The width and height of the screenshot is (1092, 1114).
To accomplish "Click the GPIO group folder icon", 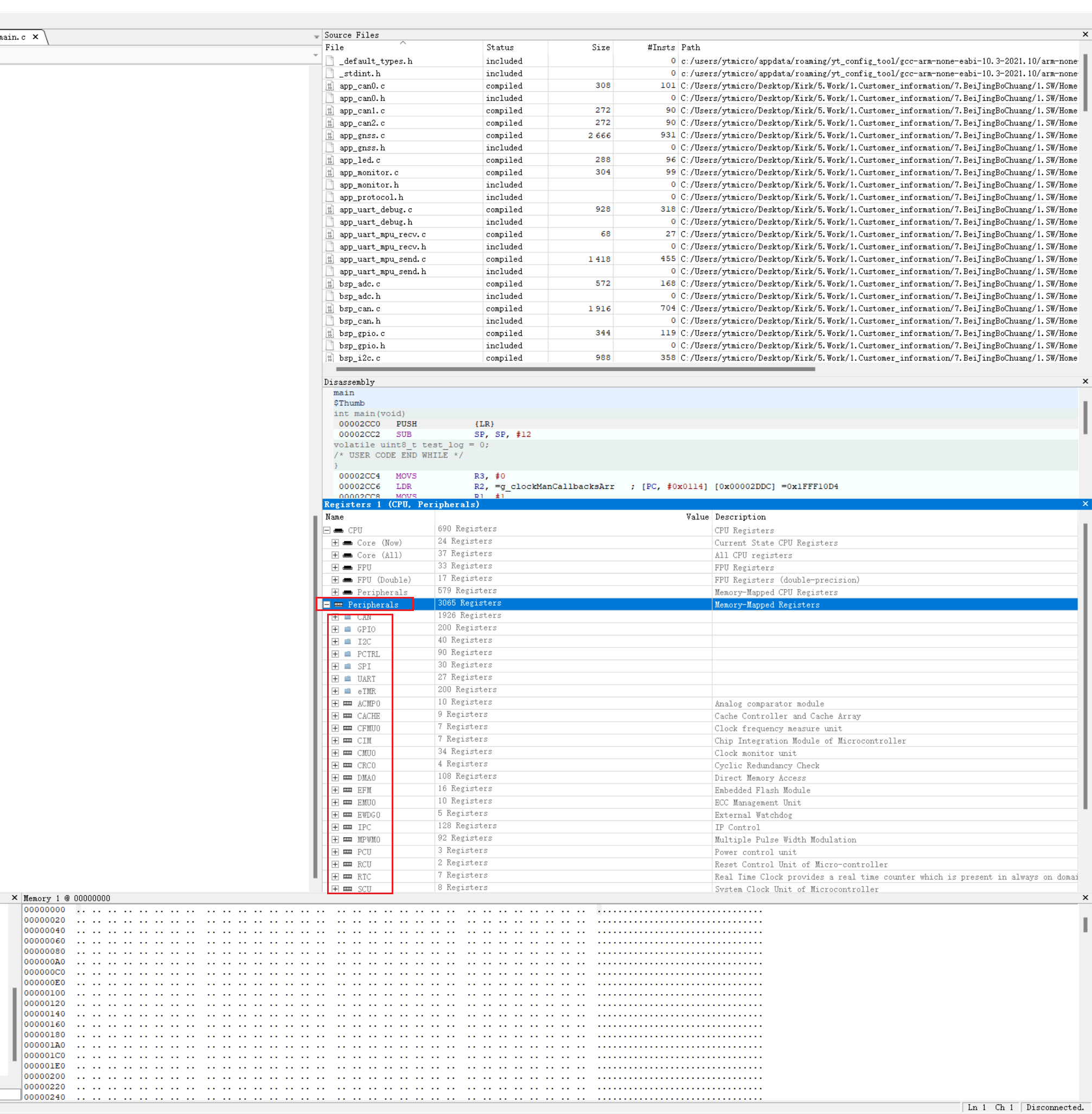I will (x=348, y=629).
